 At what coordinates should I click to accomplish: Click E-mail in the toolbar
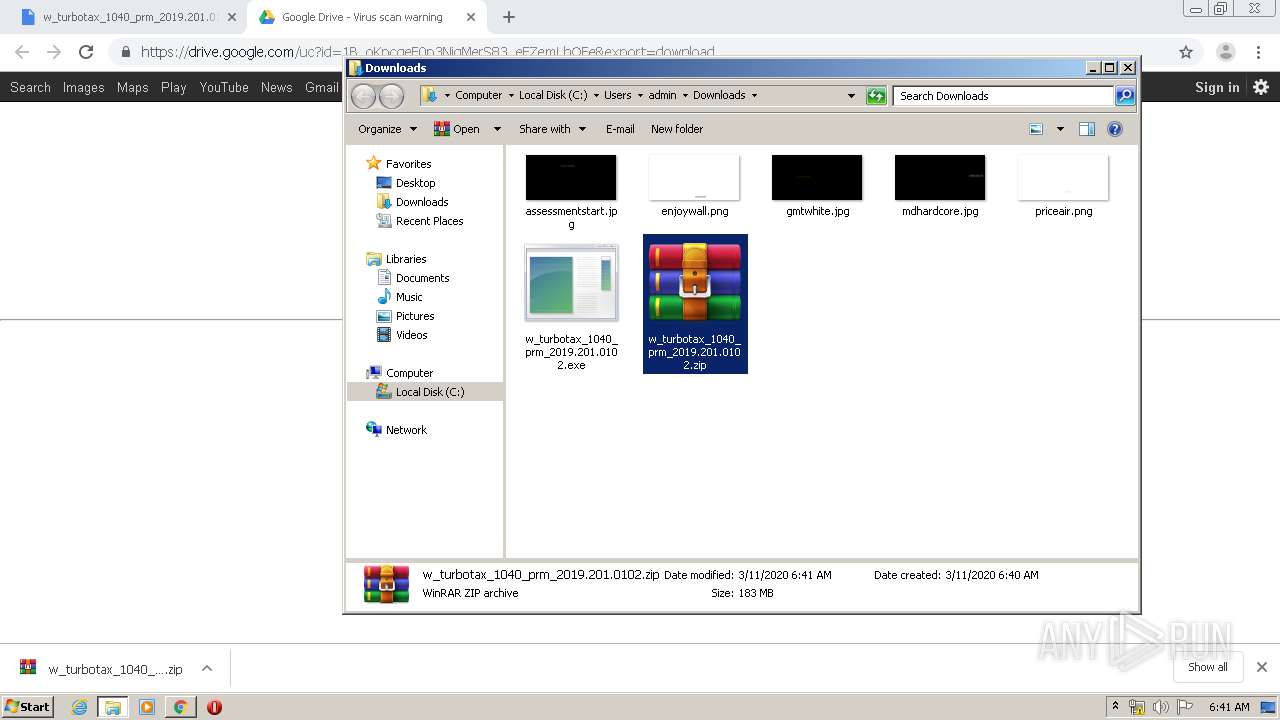(620, 129)
